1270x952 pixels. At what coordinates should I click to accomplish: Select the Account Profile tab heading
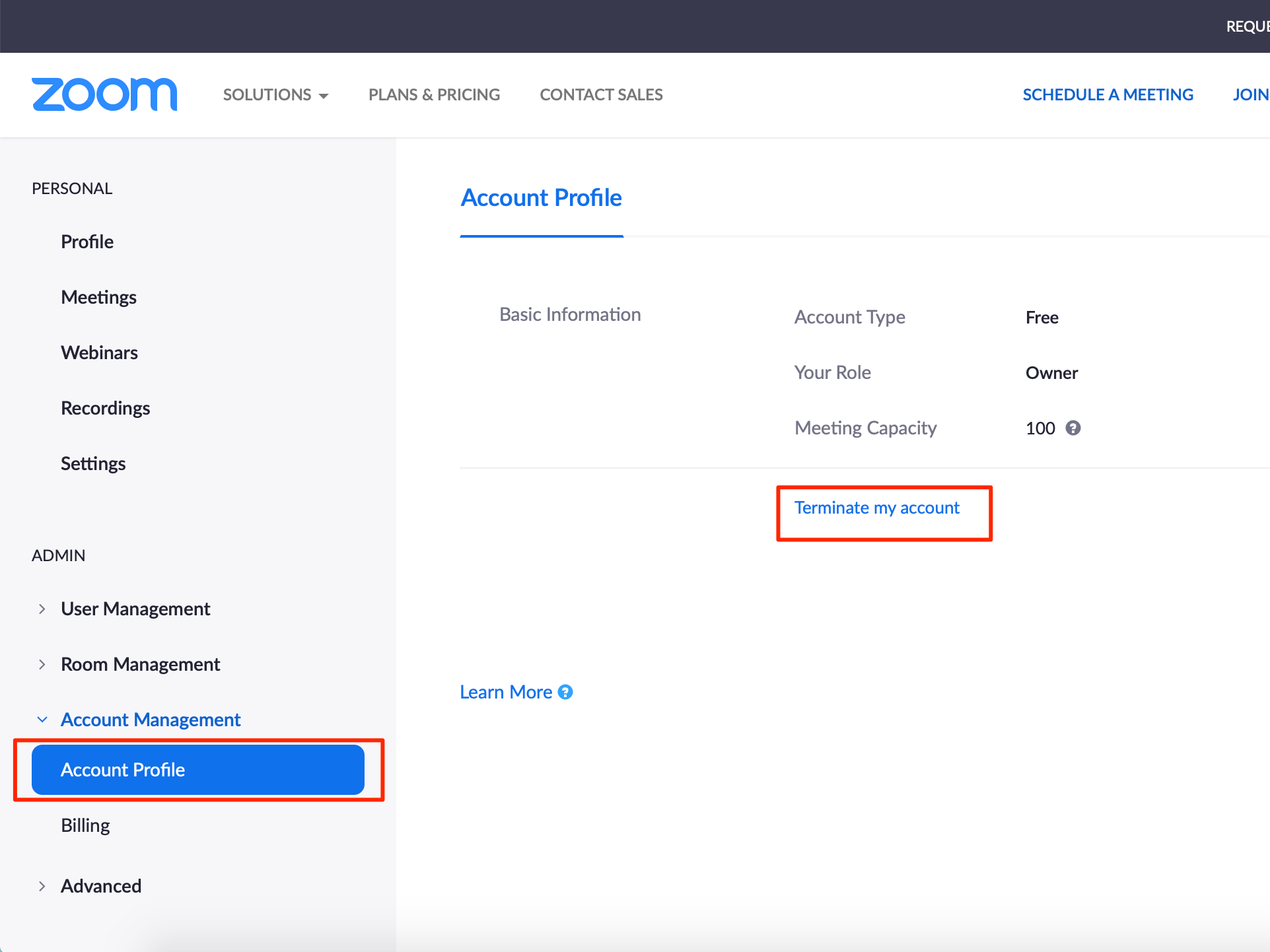pyautogui.click(x=541, y=198)
